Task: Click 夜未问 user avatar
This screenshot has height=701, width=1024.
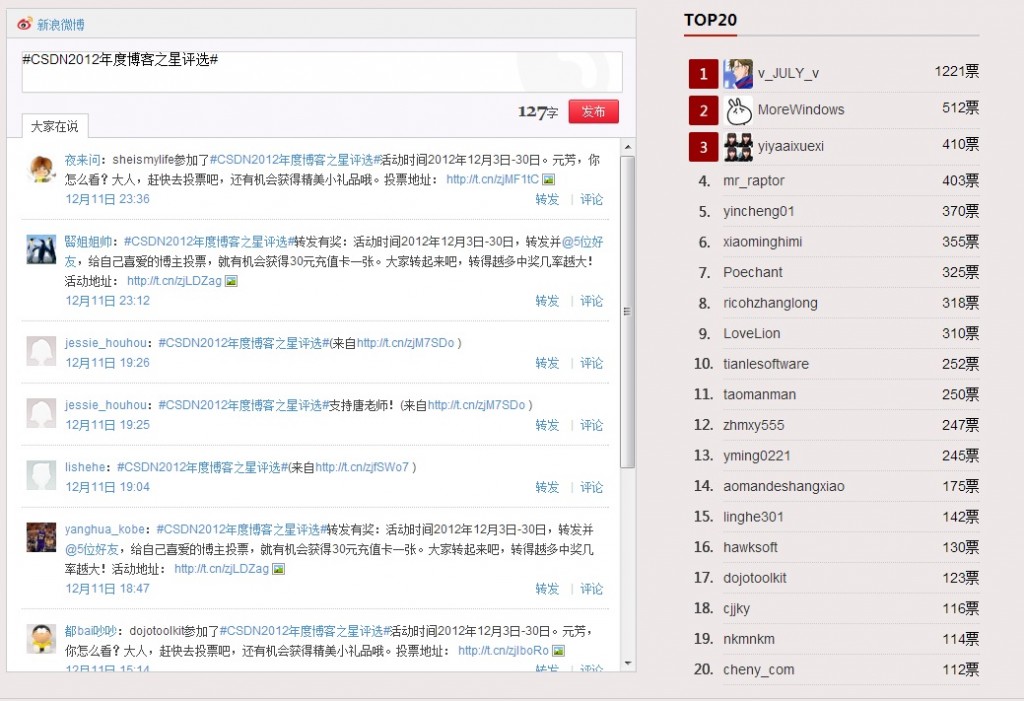Action: pos(41,169)
